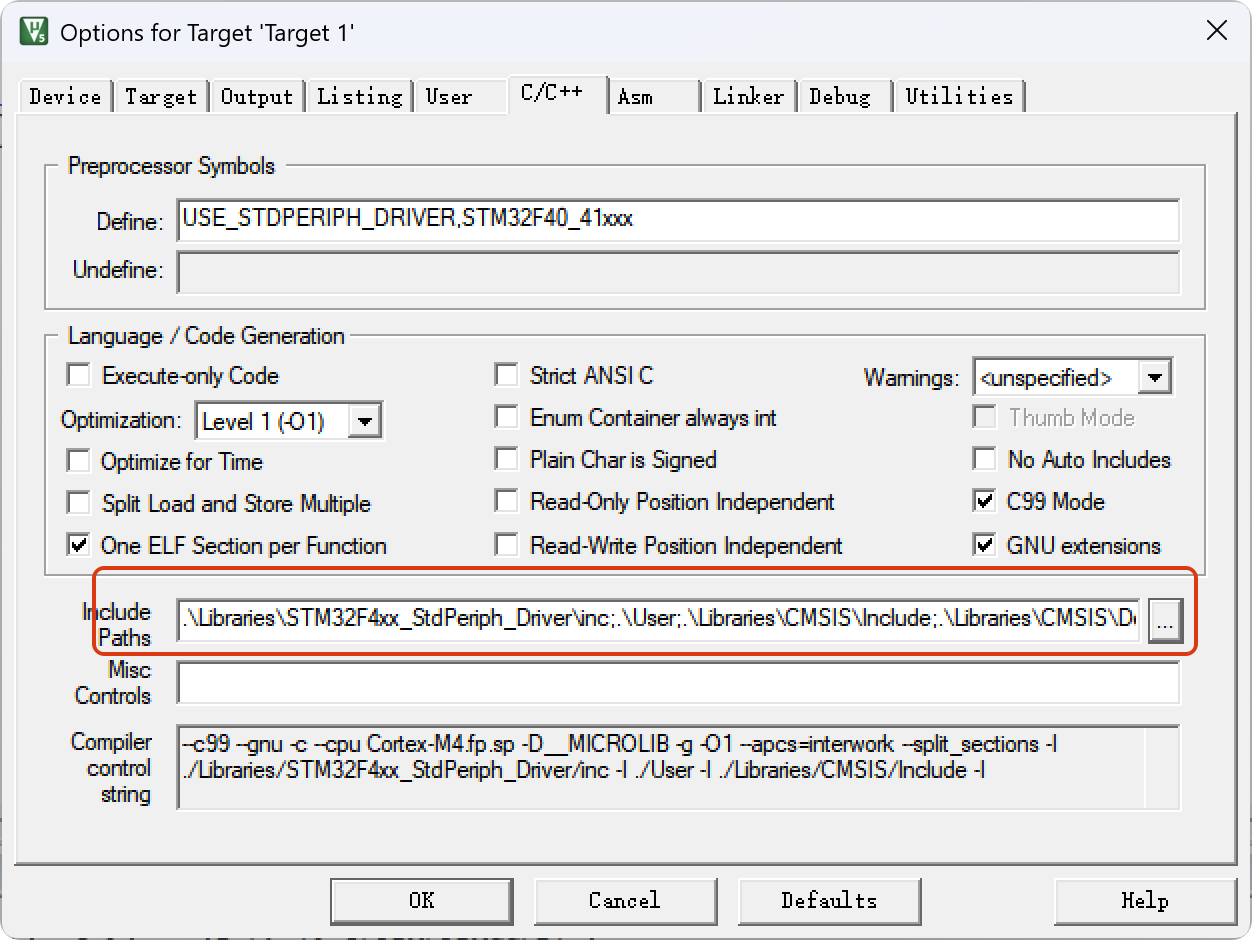Click the Include Paths browse button
Image resolution: width=1252 pixels, height=940 pixels.
point(1165,620)
